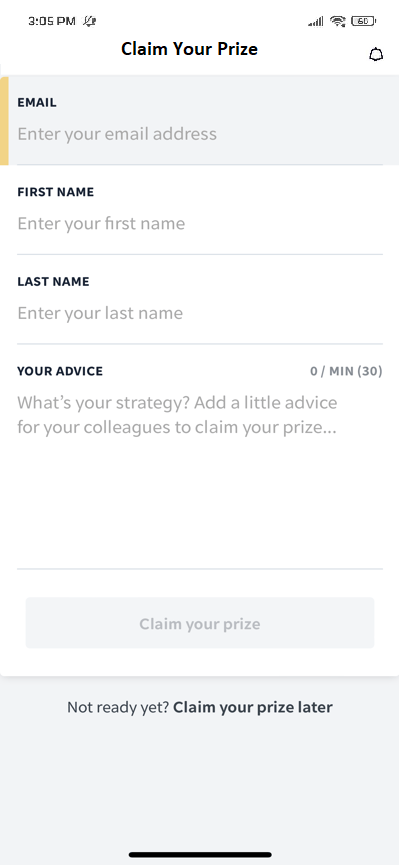The image size is (399, 865).
Task: Open the Claim your prize later link
Action: [253, 707]
